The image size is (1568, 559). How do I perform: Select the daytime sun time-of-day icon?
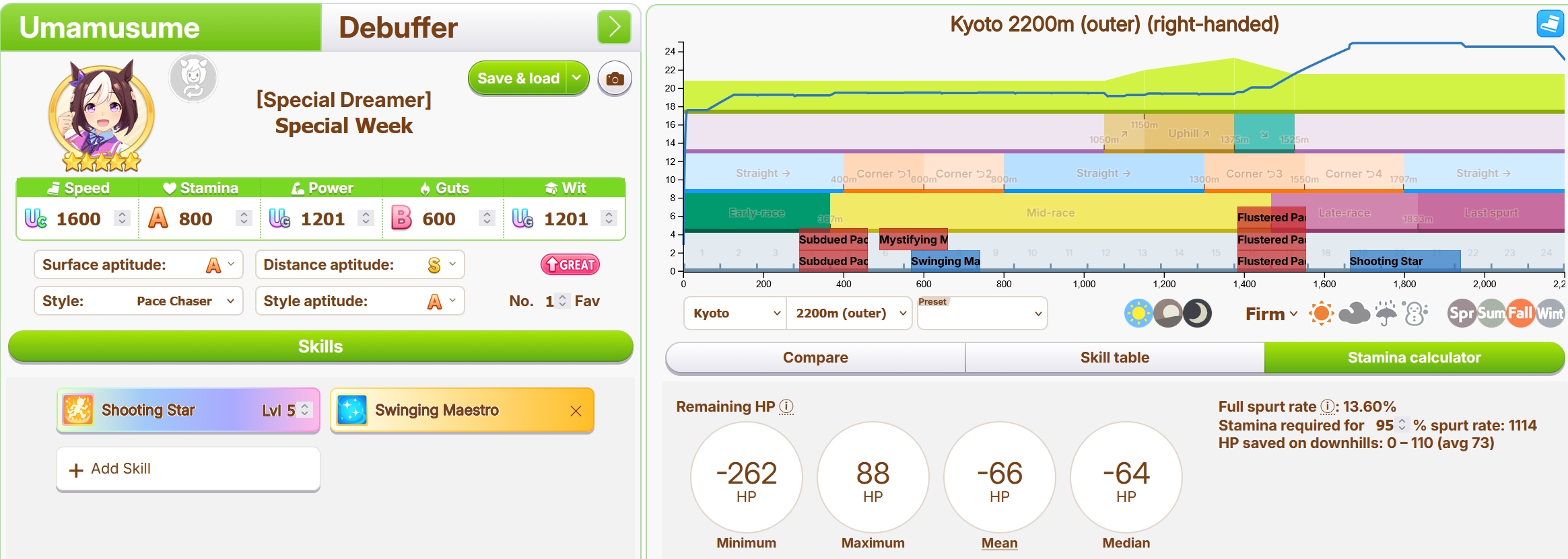pyautogui.click(x=1138, y=313)
